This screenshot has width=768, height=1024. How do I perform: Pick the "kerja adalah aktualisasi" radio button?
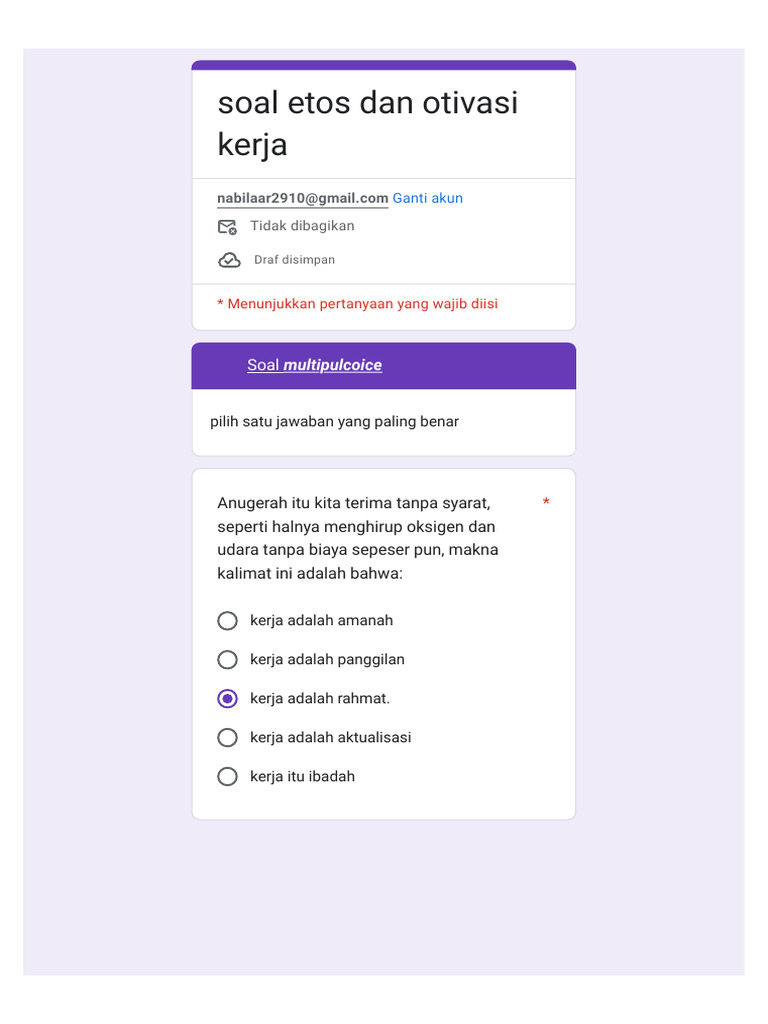228,738
